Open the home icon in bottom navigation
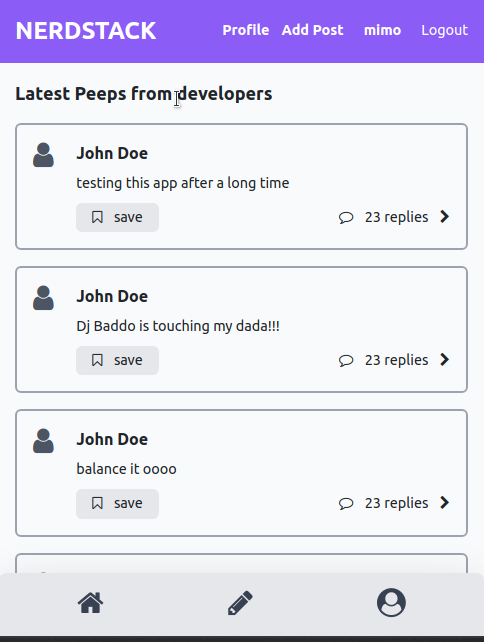484x642 pixels. 90,603
